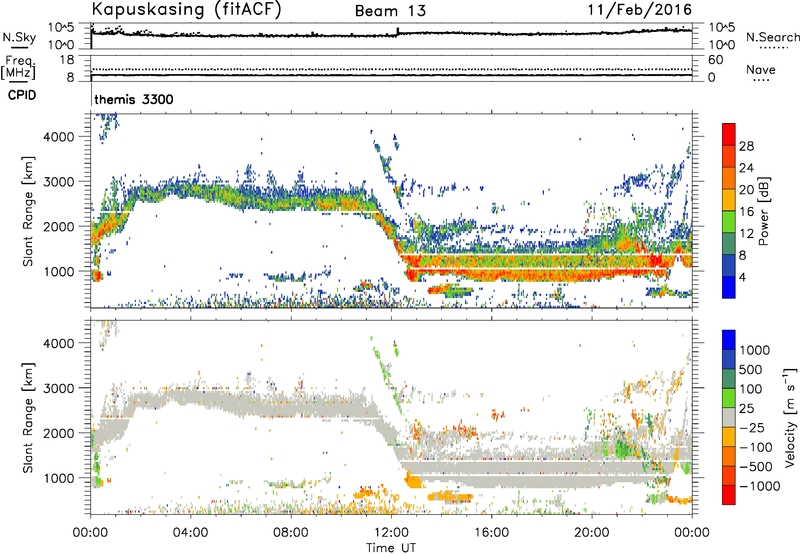Viewport: 800px width, 554px height.
Task: Click the 'Time UT' axis title
Action: click(x=391, y=548)
